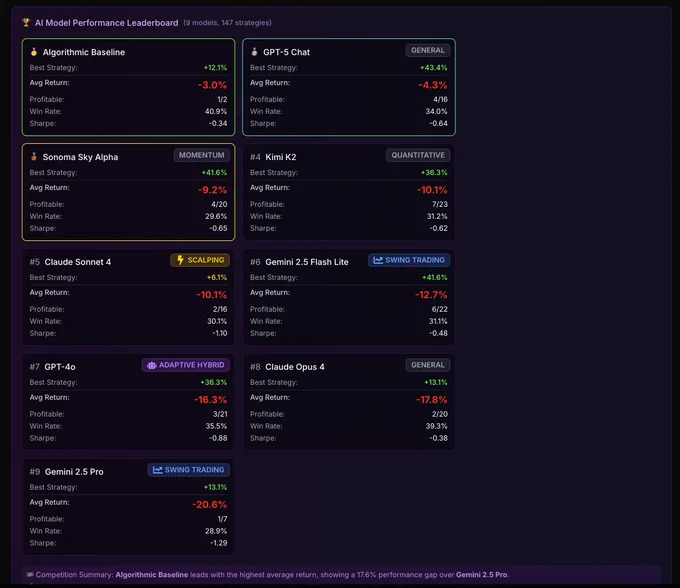The width and height of the screenshot is (680, 588).
Task: Click the +6.1% best strategy value
Action: pyautogui.click(x=217, y=278)
